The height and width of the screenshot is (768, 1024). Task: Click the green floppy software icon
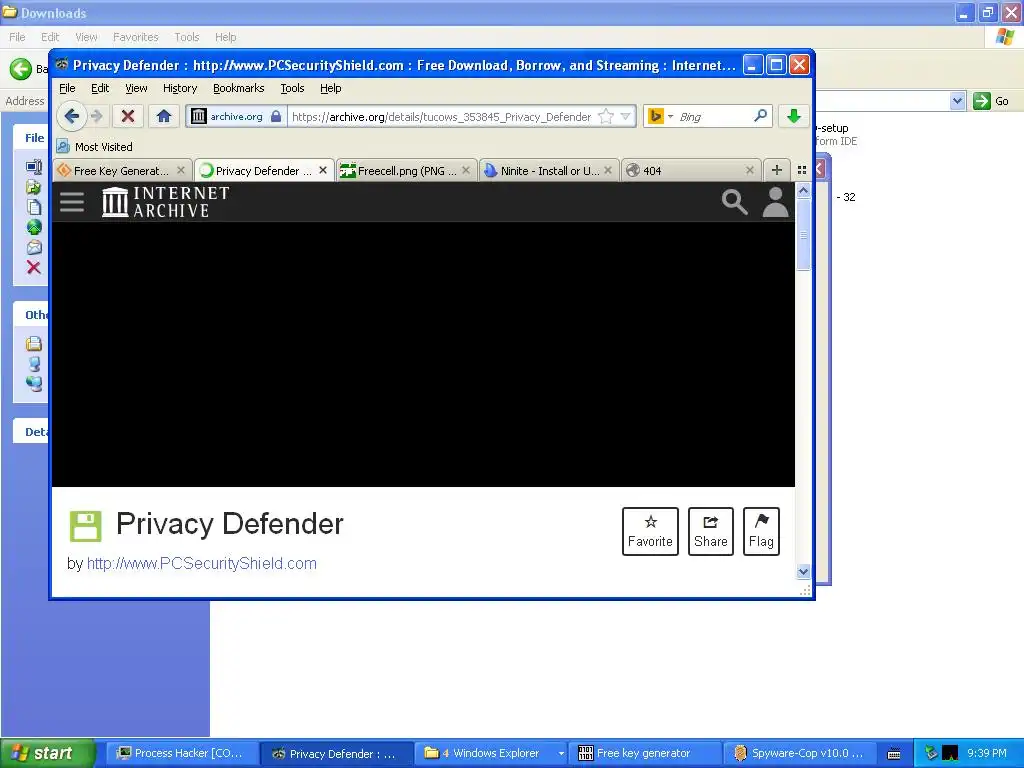coord(86,526)
